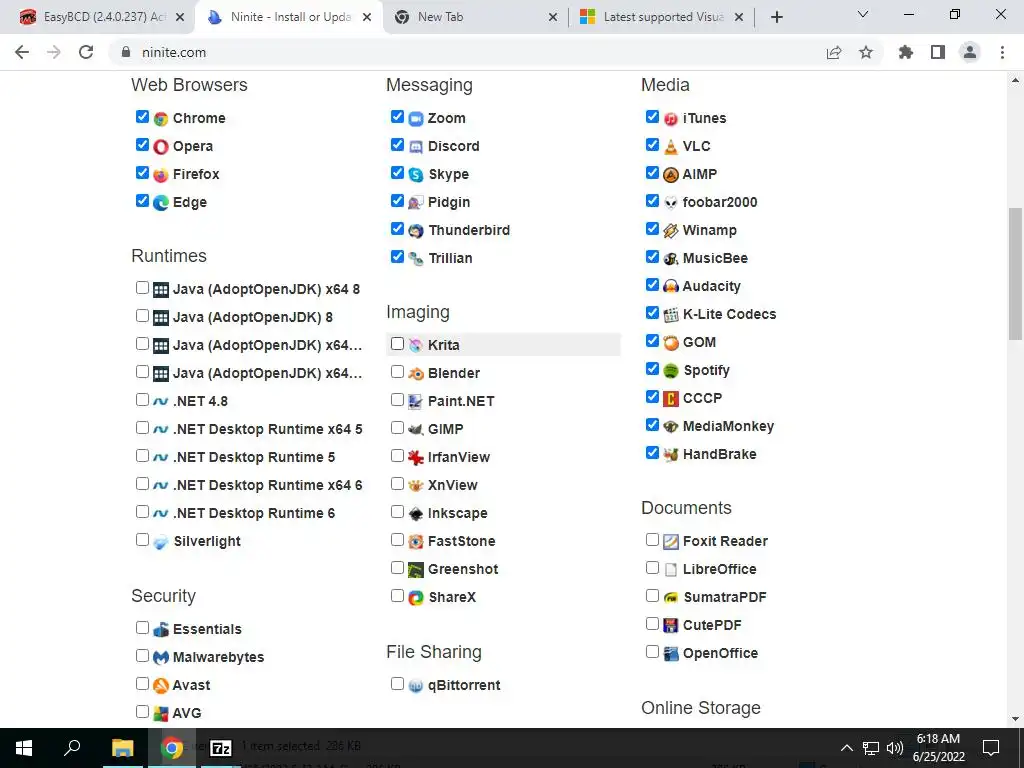
Task: Click the browser extensions puzzle icon
Action: pyautogui.click(x=905, y=52)
